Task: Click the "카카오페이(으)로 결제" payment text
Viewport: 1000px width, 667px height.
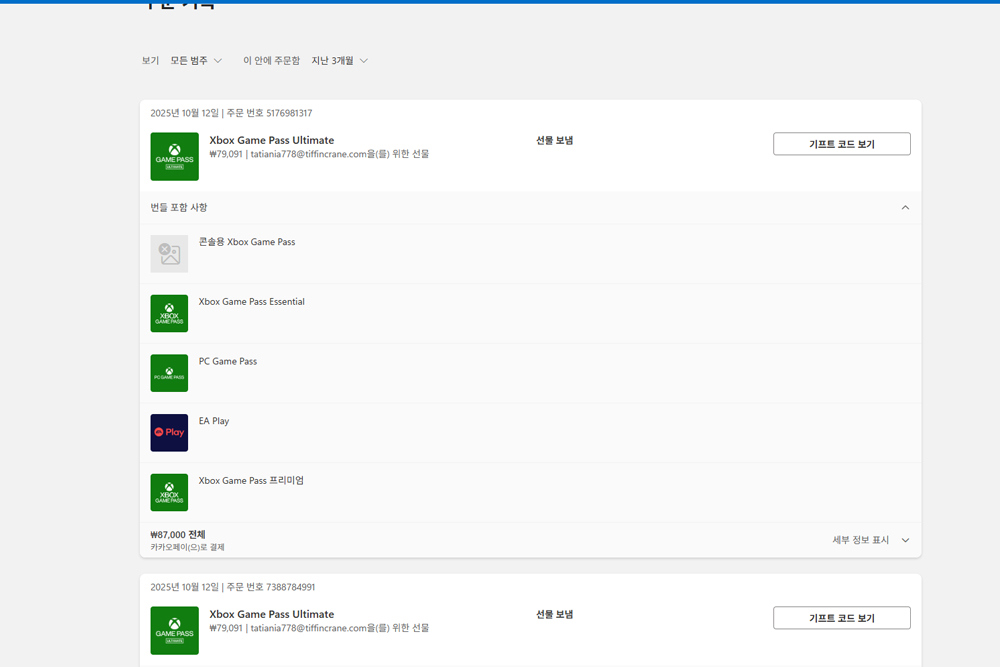Action: click(x=188, y=547)
